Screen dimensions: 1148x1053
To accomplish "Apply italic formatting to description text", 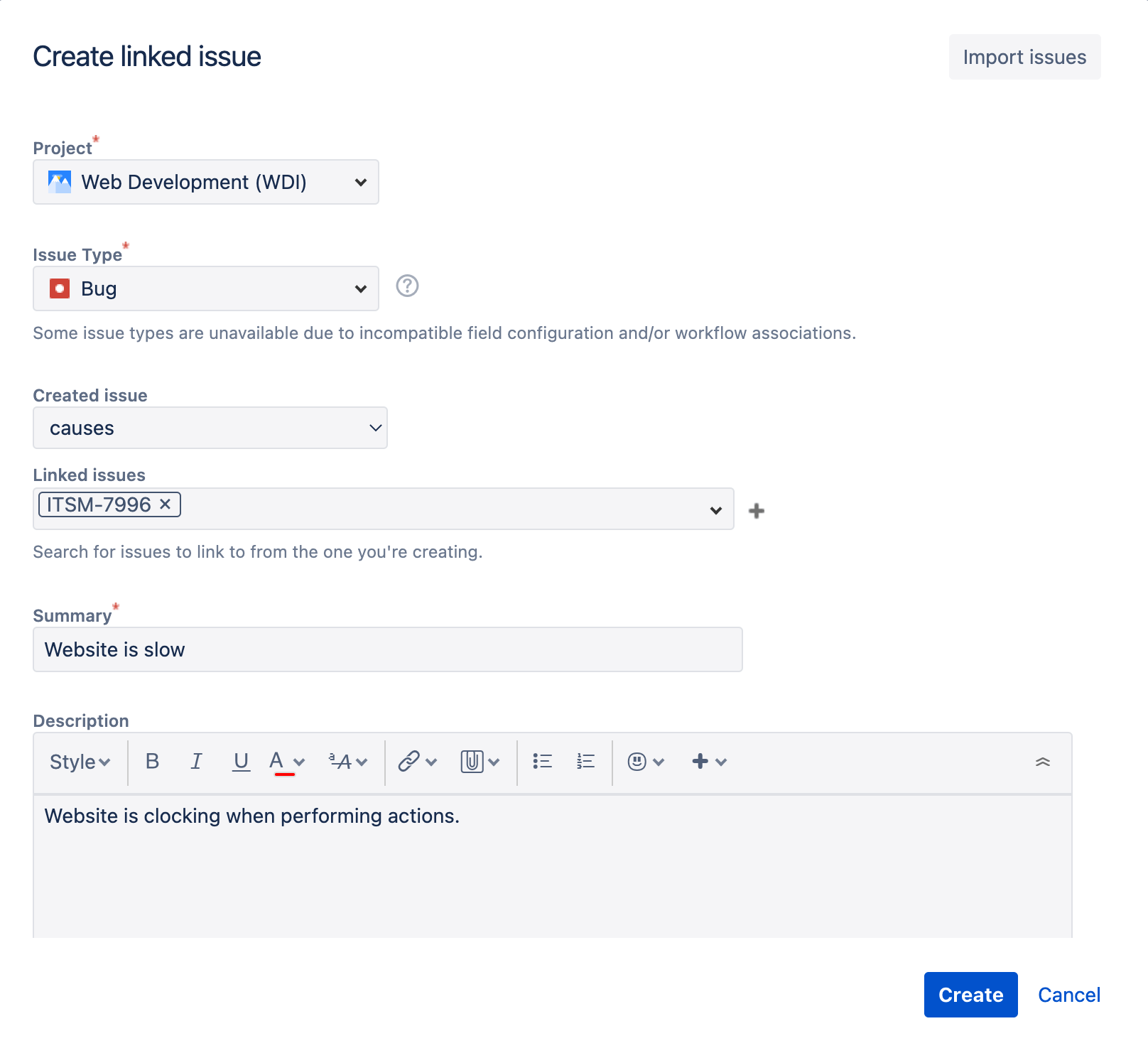I will pyautogui.click(x=197, y=762).
